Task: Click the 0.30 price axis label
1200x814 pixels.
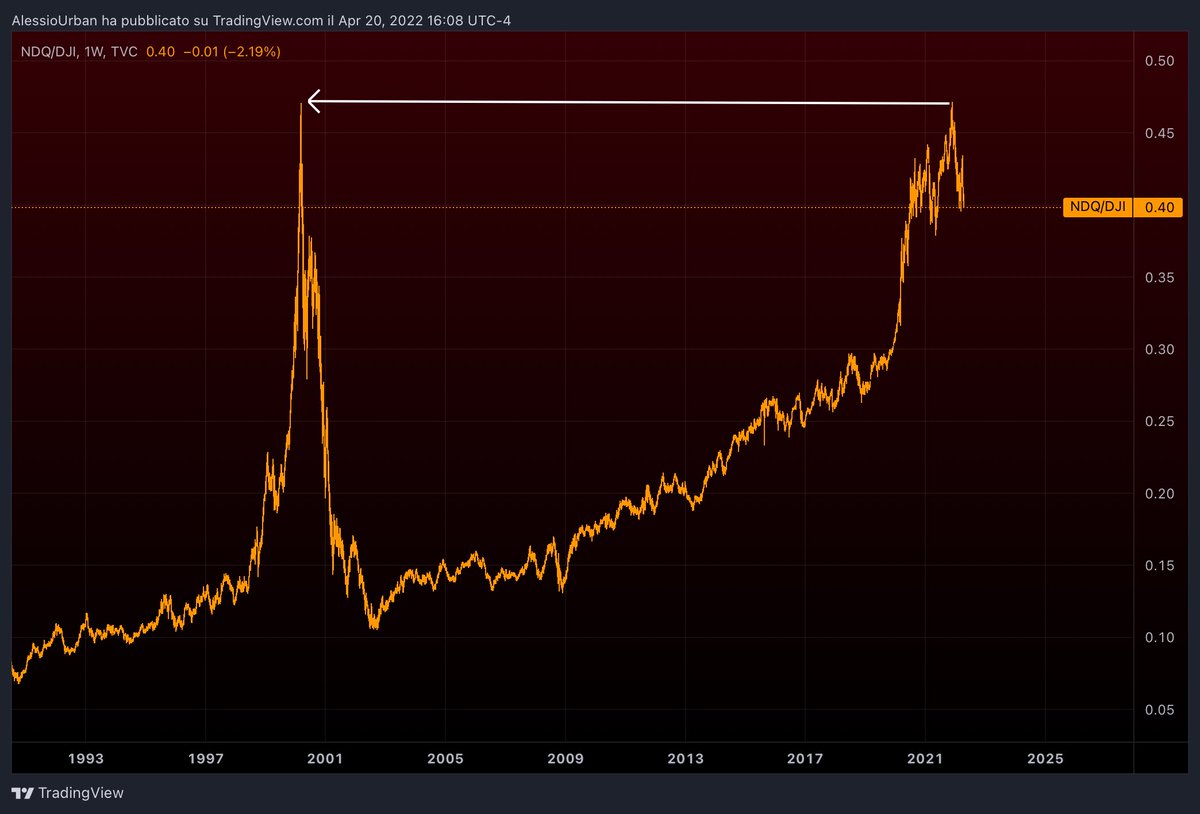Action: click(x=1158, y=349)
